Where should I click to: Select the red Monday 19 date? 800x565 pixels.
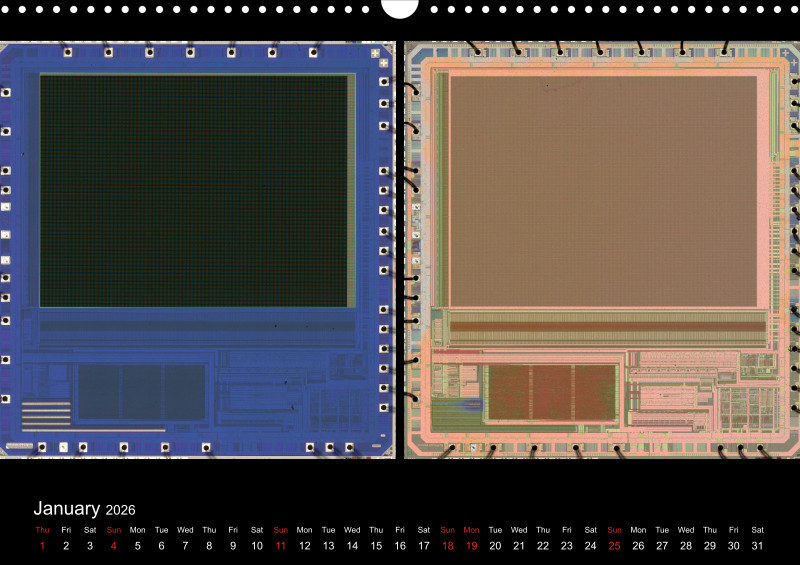coord(471,546)
